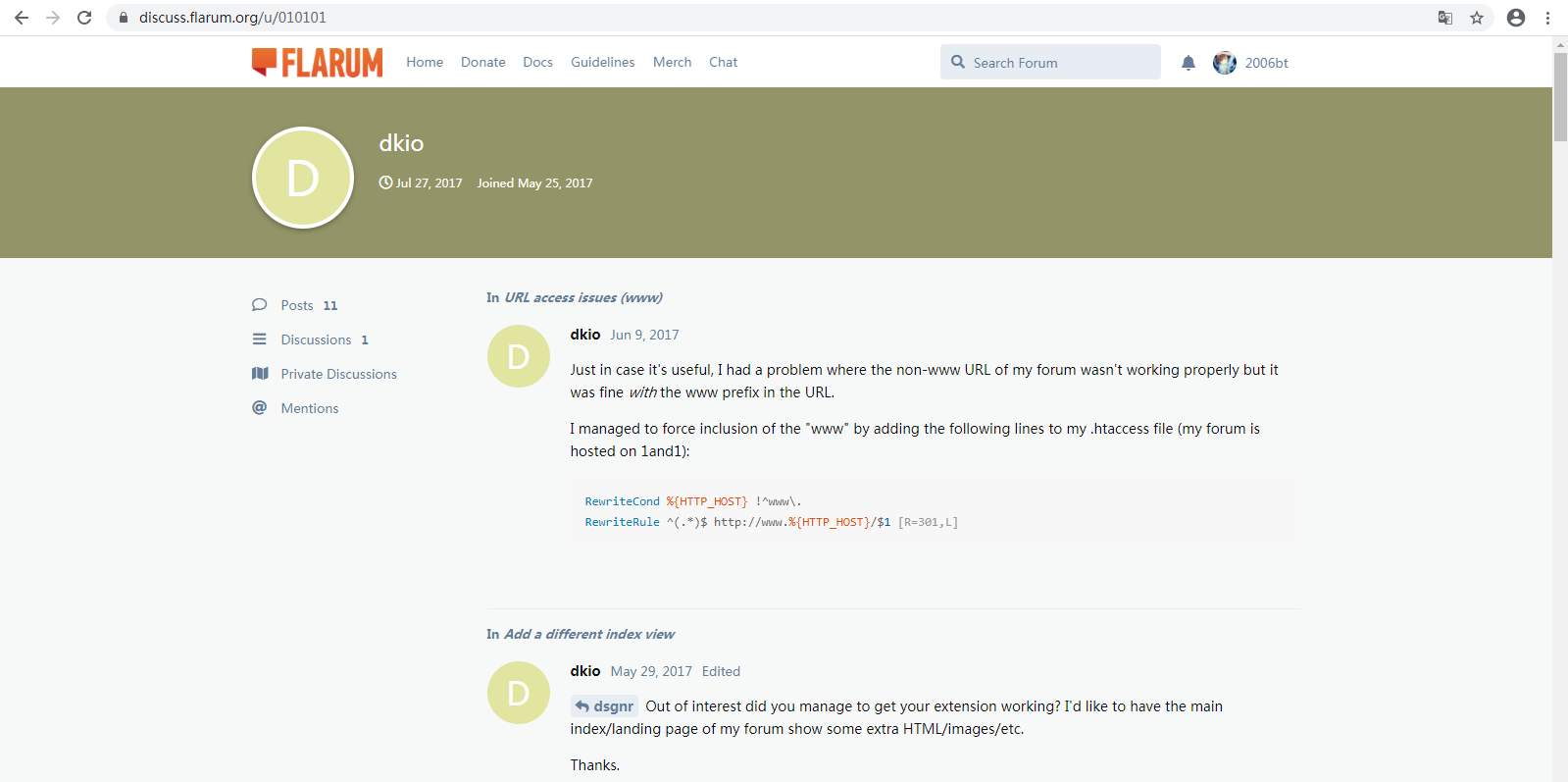Click the browser forward arrow
The image size is (1568, 782).
(53, 18)
